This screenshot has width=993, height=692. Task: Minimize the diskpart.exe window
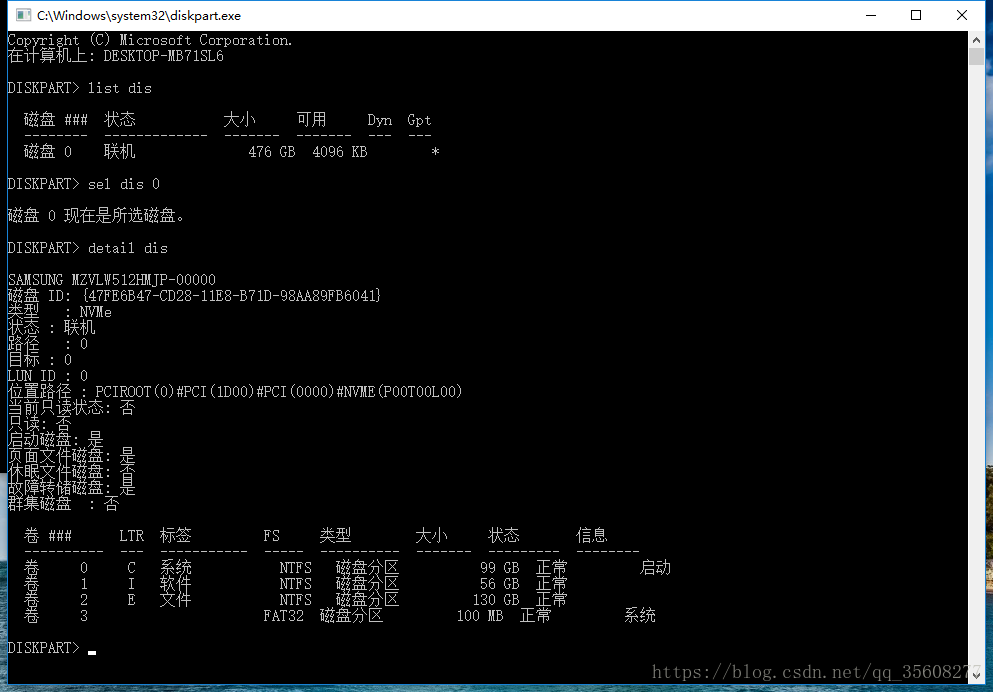[x=870, y=16]
